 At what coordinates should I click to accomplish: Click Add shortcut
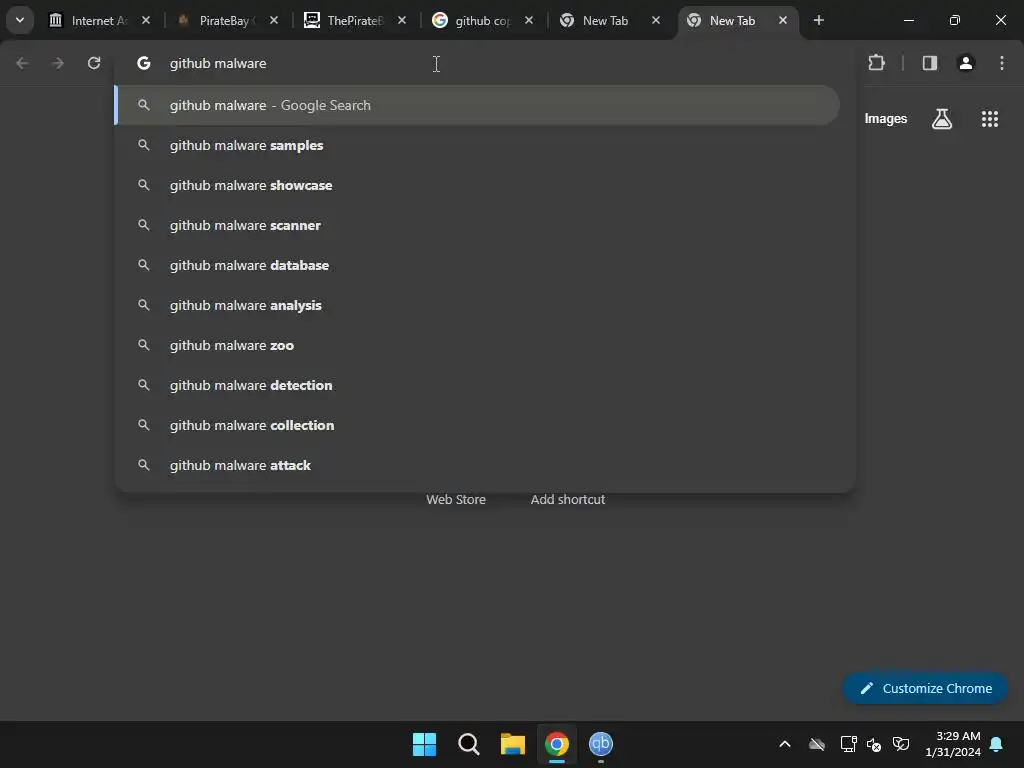point(568,500)
